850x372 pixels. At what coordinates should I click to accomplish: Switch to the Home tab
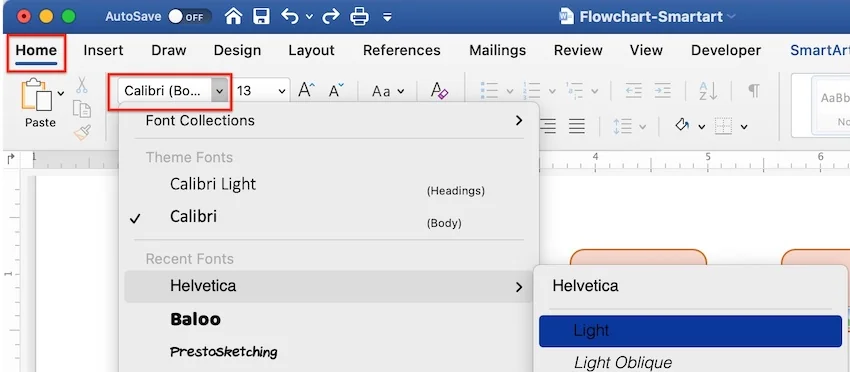tap(36, 50)
